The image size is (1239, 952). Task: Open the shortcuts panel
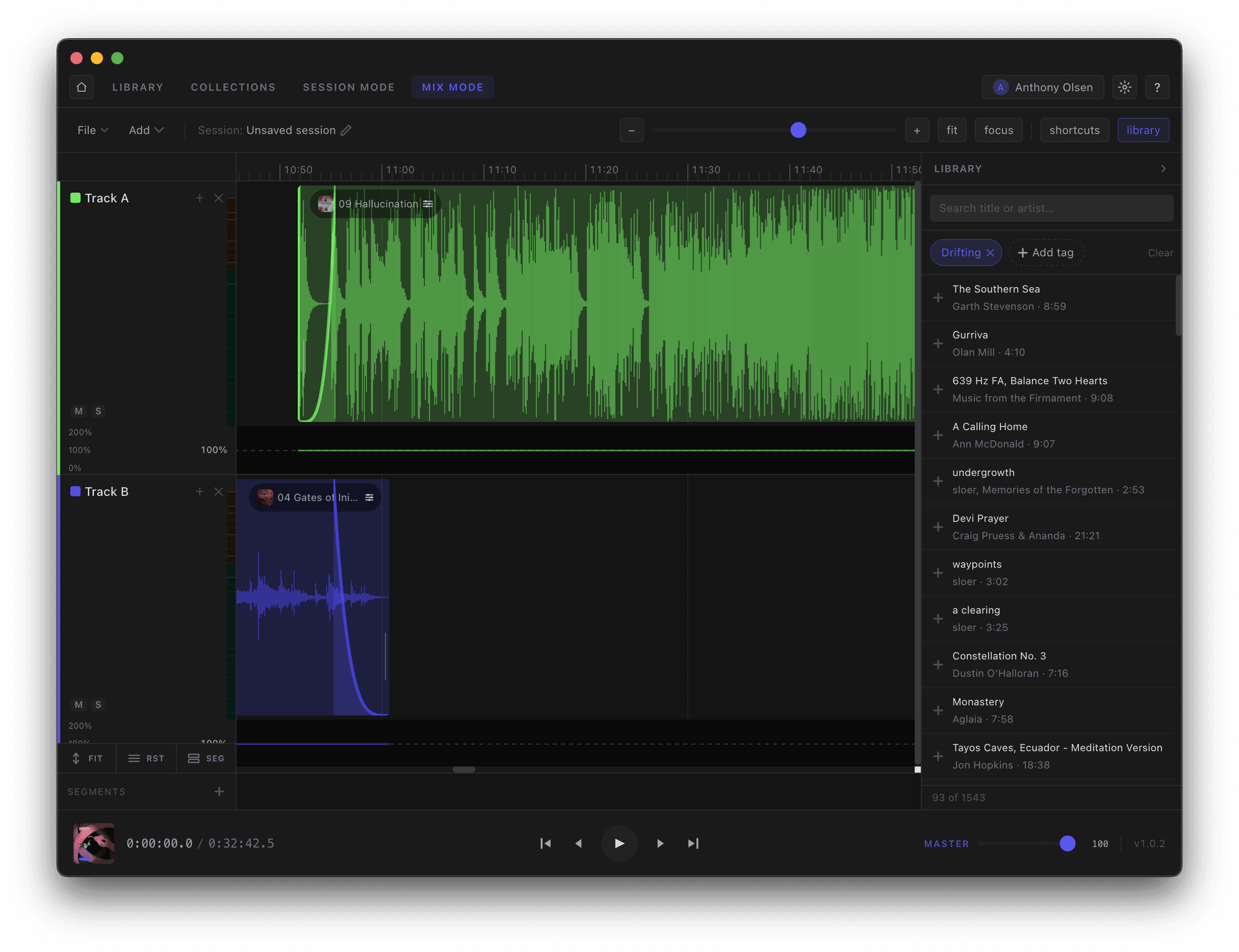[x=1074, y=130]
